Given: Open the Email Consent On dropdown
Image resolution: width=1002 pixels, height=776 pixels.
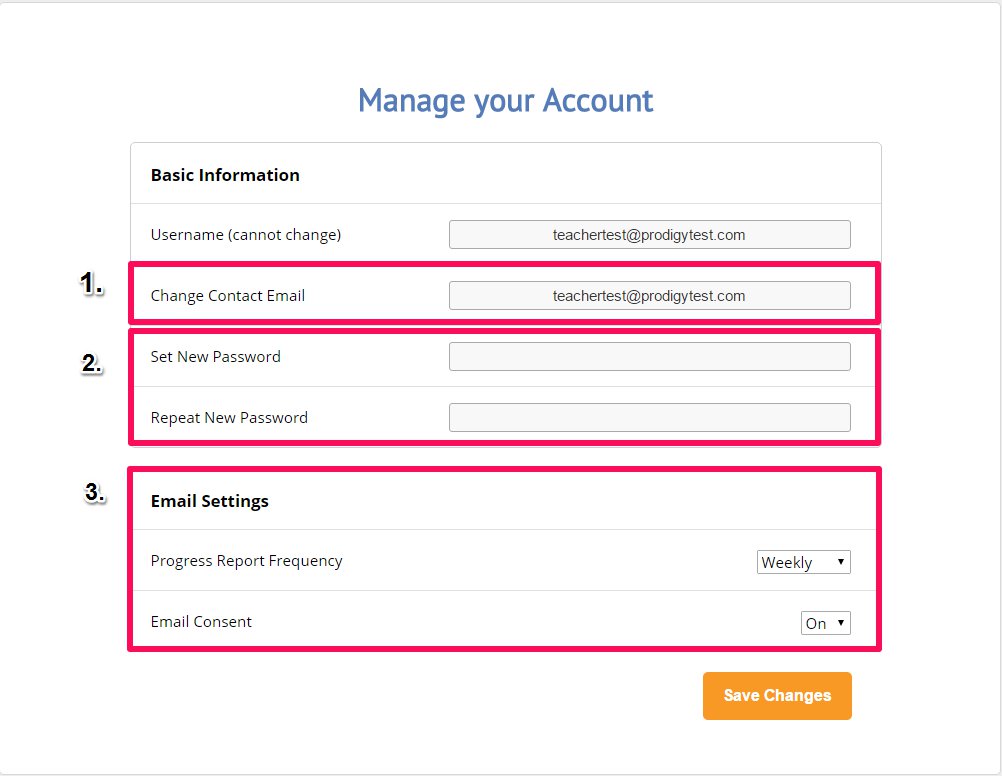Looking at the screenshot, I should [x=826, y=623].
